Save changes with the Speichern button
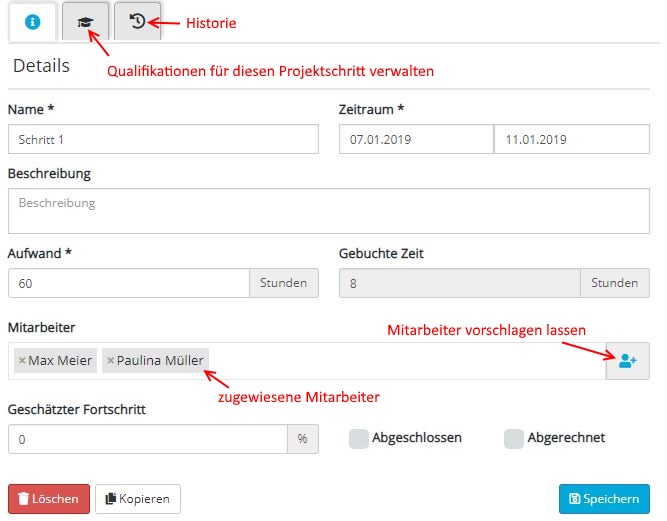Viewport: 667px width, 521px height. pyautogui.click(x=604, y=499)
